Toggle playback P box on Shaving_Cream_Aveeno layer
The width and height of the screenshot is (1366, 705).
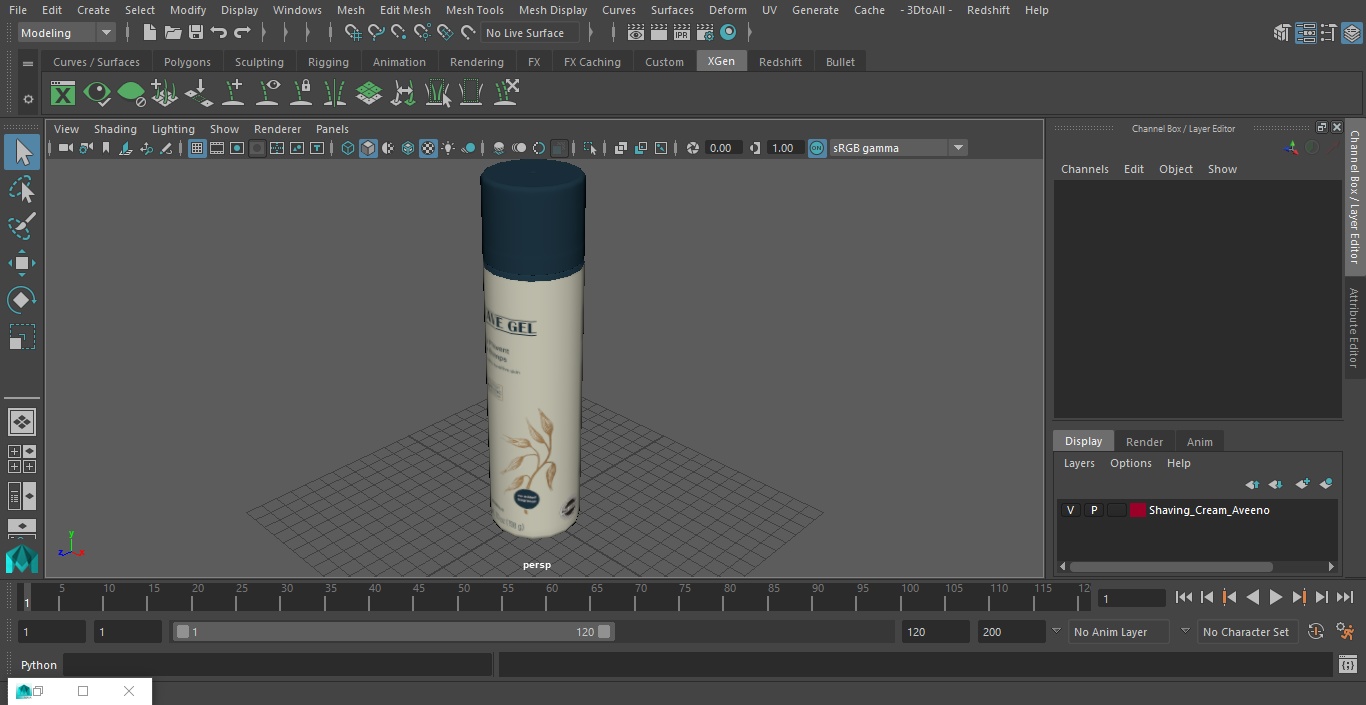(x=1093, y=510)
